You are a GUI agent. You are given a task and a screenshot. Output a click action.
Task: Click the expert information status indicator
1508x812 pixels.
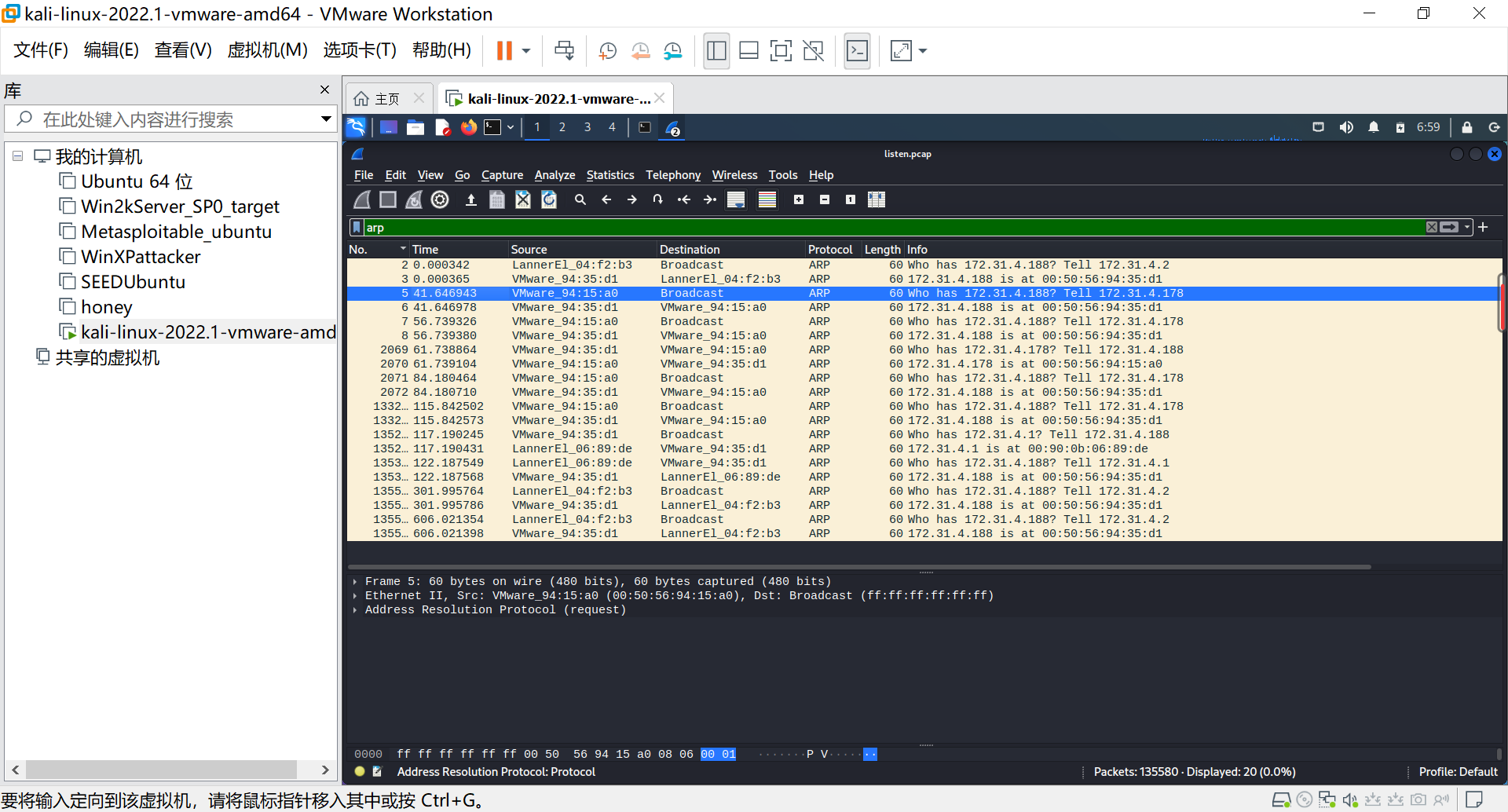[x=360, y=772]
